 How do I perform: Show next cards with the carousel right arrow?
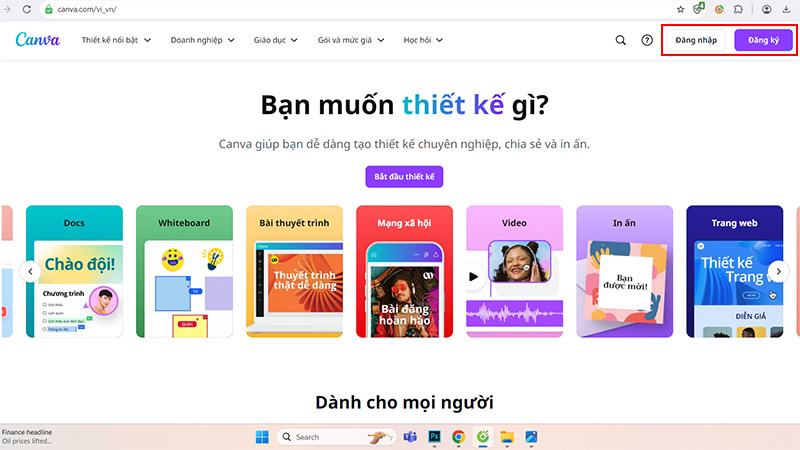coord(779,271)
